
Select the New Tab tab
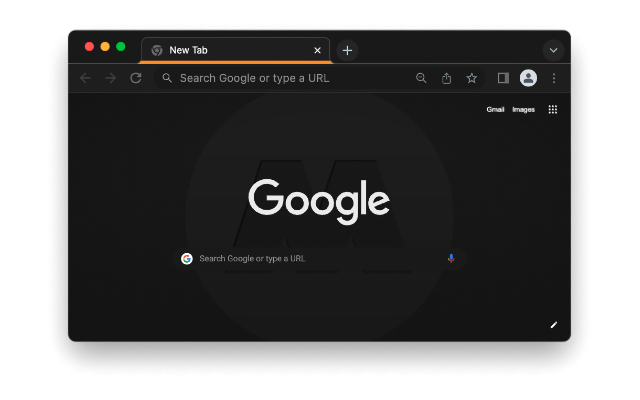coord(236,50)
